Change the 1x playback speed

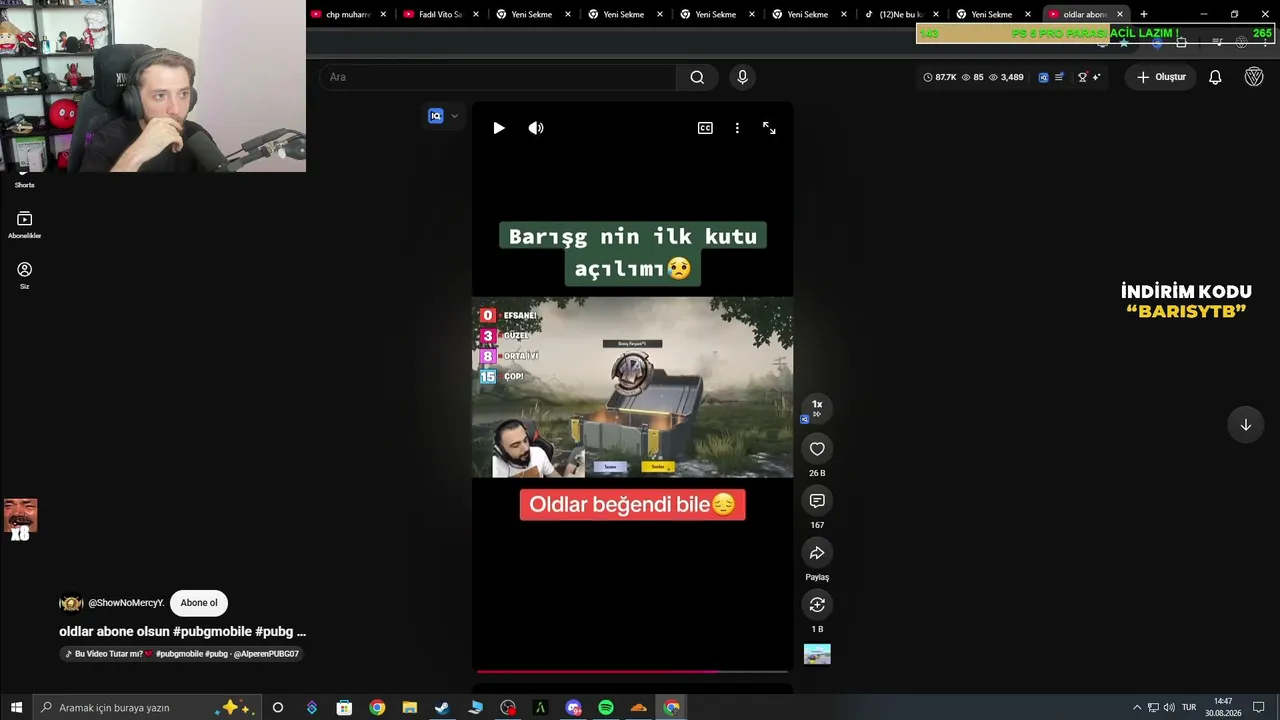pyautogui.click(x=817, y=408)
